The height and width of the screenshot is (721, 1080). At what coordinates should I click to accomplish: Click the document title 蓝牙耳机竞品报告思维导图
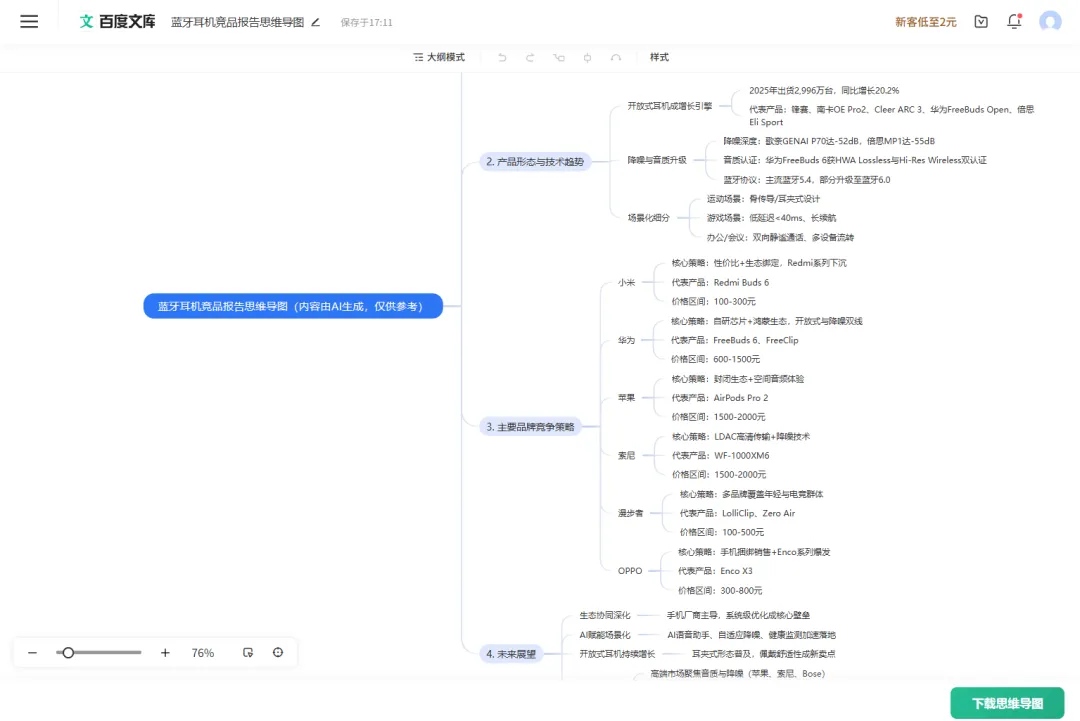pos(238,22)
